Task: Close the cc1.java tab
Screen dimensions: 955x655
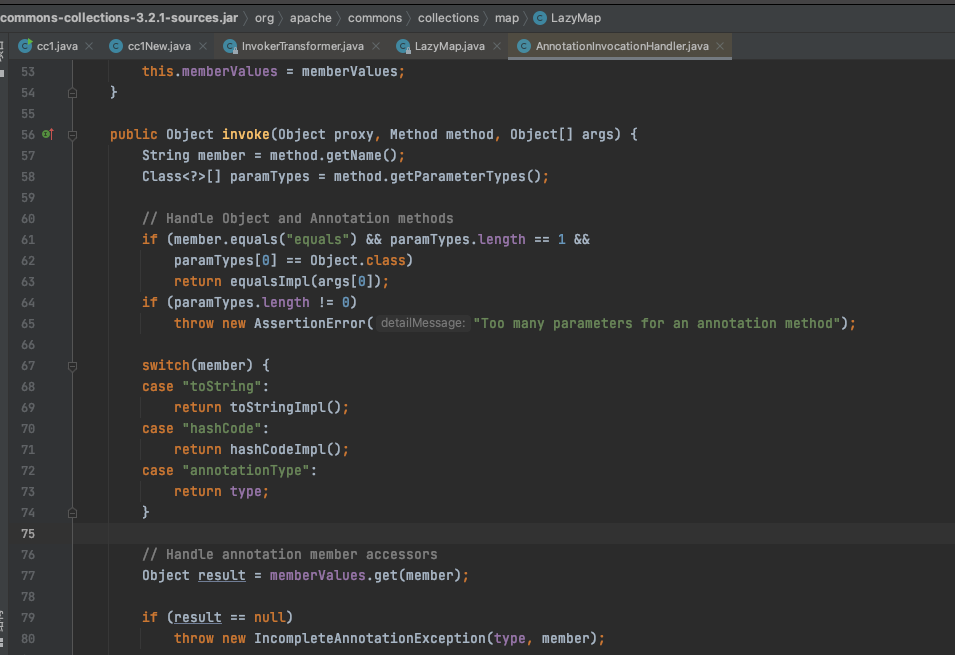Action: (89, 46)
